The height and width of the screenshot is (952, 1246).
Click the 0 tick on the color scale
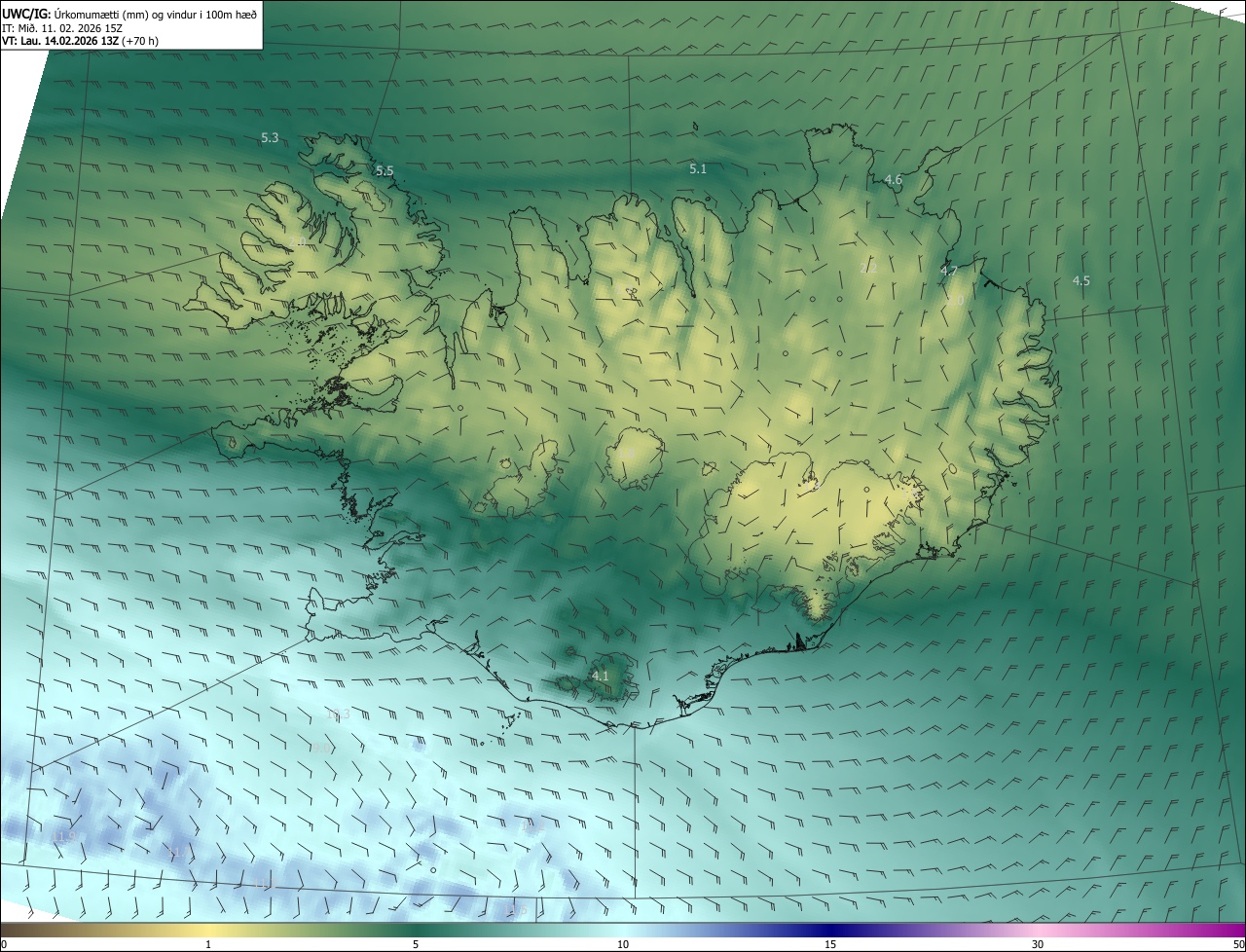(x=4, y=944)
